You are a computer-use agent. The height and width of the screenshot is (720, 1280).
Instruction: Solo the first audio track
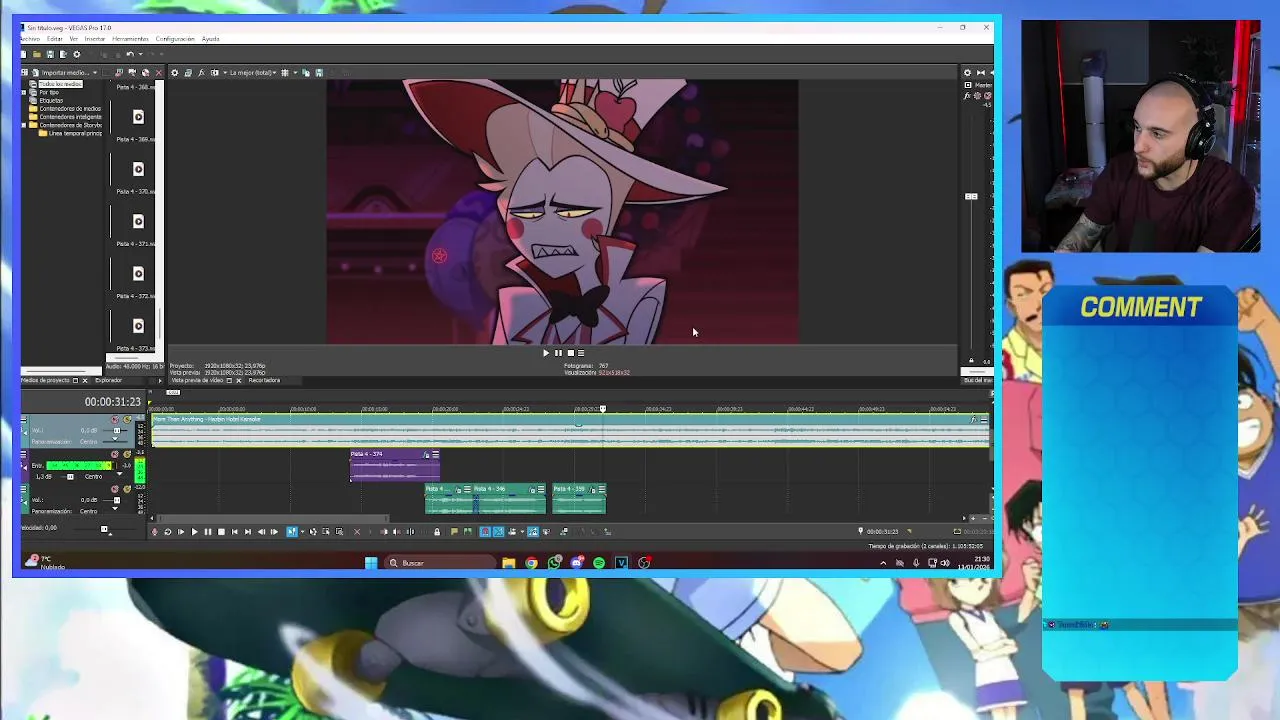click(127, 419)
